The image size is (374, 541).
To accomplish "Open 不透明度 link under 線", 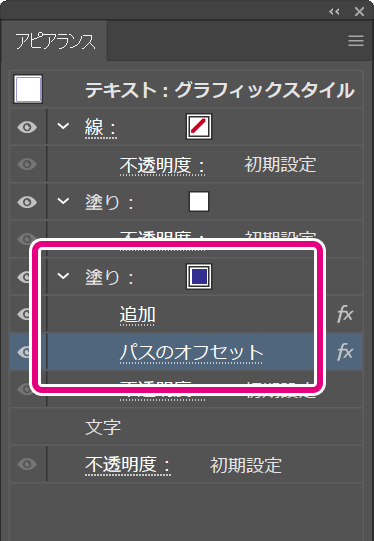I will [162, 166].
